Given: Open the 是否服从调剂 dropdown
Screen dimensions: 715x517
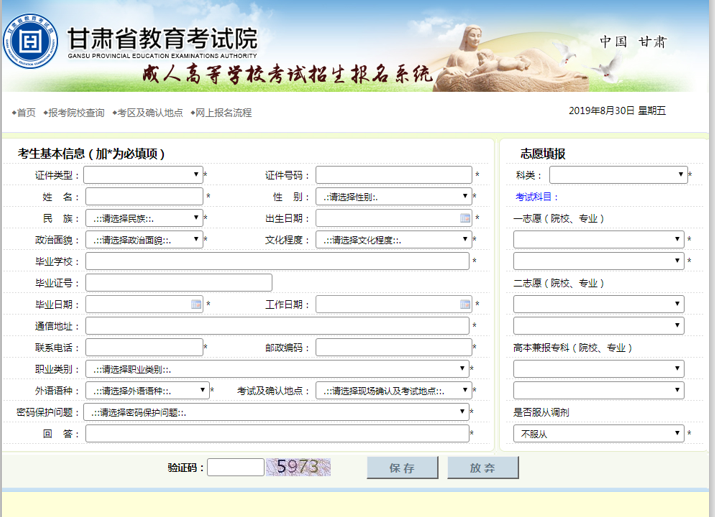Looking at the screenshot, I should pyautogui.click(x=598, y=434).
